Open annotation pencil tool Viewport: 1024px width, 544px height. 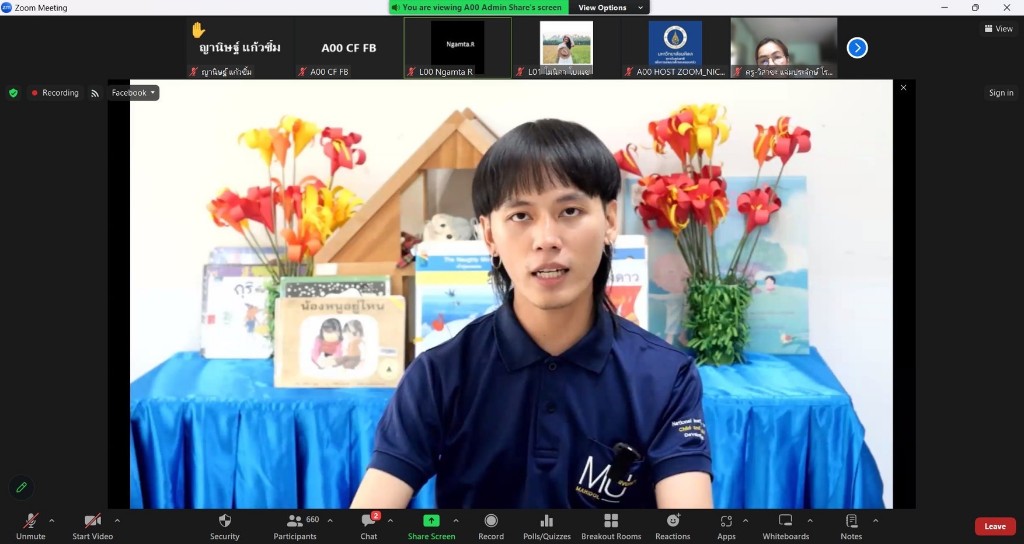(22, 487)
